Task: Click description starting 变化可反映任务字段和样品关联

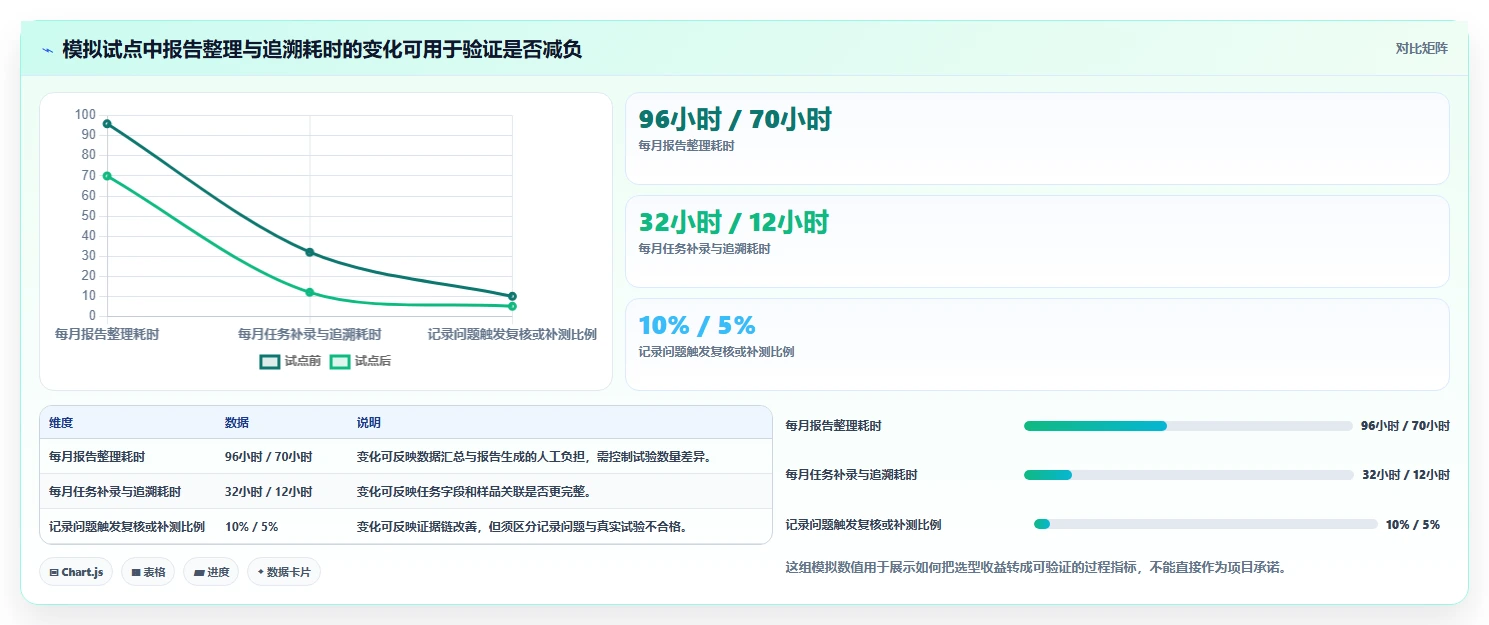Action: (x=474, y=492)
